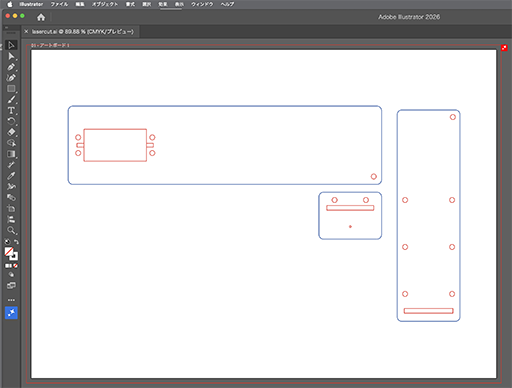Click the artboard name label above the canvas
512x388 pixels.
click(x=50, y=45)
